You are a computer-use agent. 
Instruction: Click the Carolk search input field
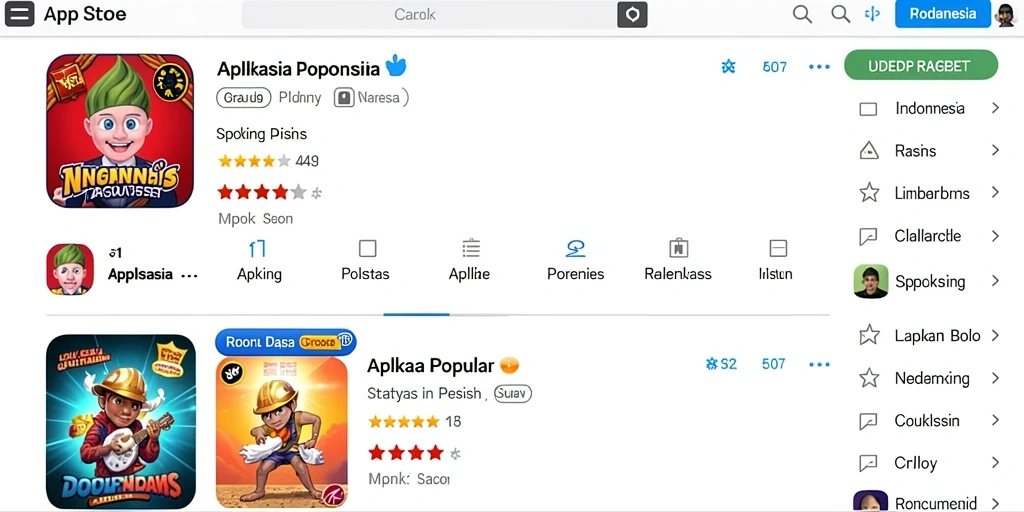click(x=429, y=14)
